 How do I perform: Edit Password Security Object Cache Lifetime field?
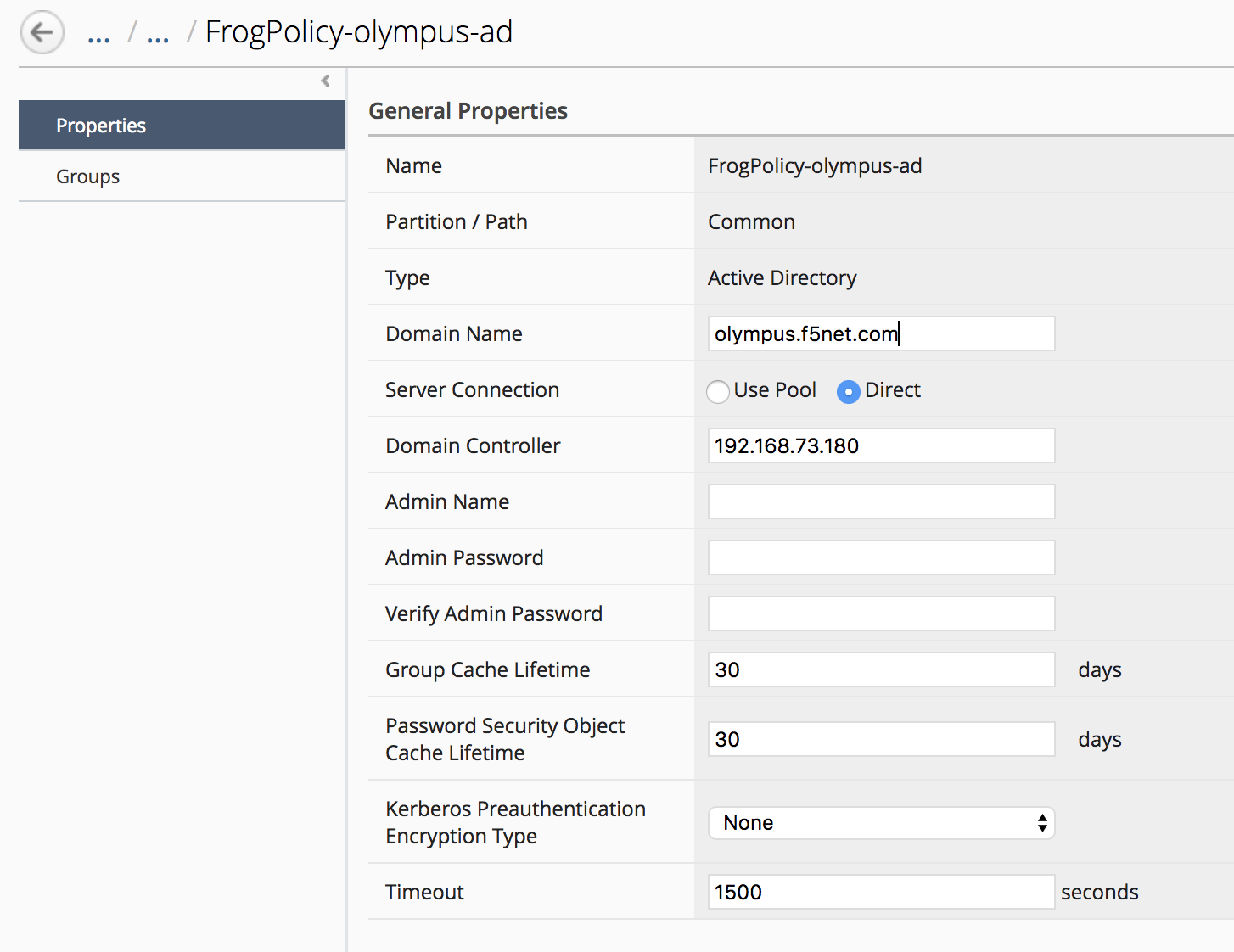click(x=882, y=739)
